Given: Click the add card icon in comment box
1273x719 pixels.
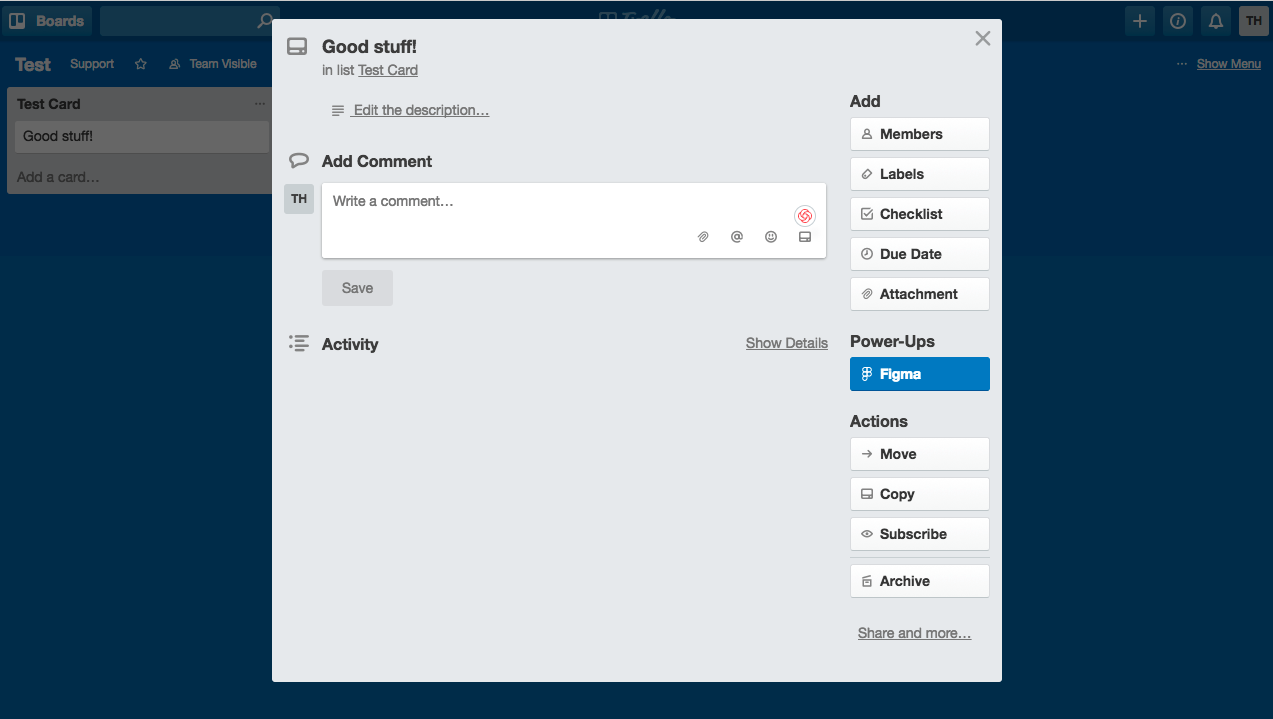Looking at the screenshot, I should tap(805, 237).
